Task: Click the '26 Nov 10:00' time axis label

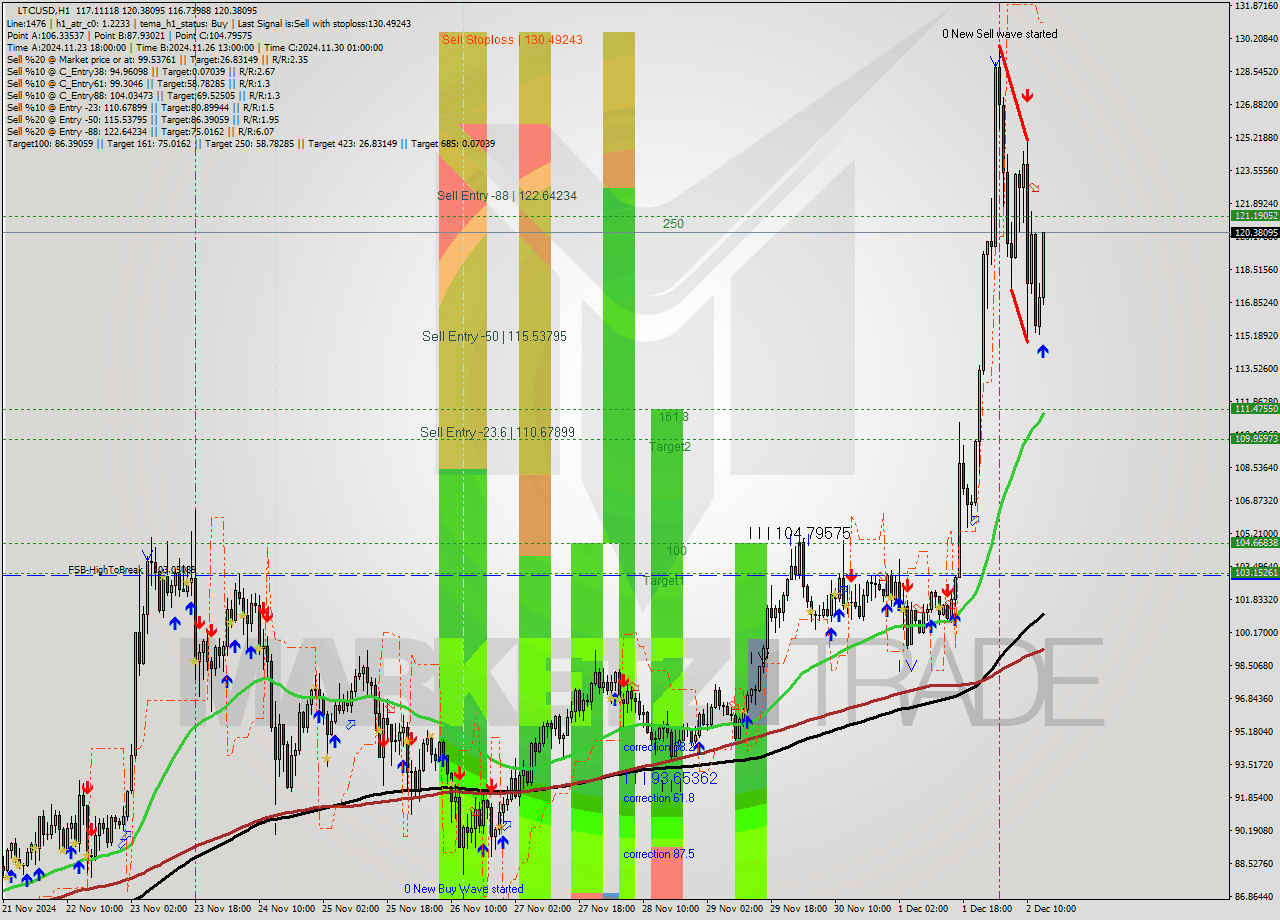Action: pyautogui.click(x=477, y=909)
